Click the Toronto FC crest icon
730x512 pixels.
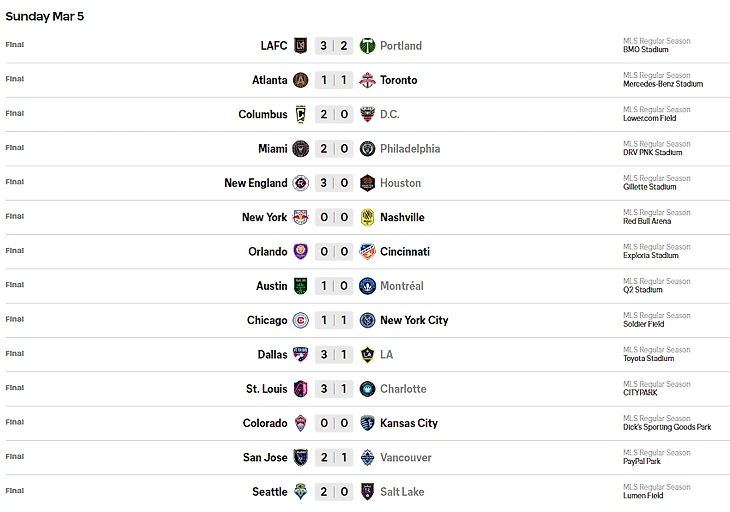pyautogui.click(x=367, y=80)
